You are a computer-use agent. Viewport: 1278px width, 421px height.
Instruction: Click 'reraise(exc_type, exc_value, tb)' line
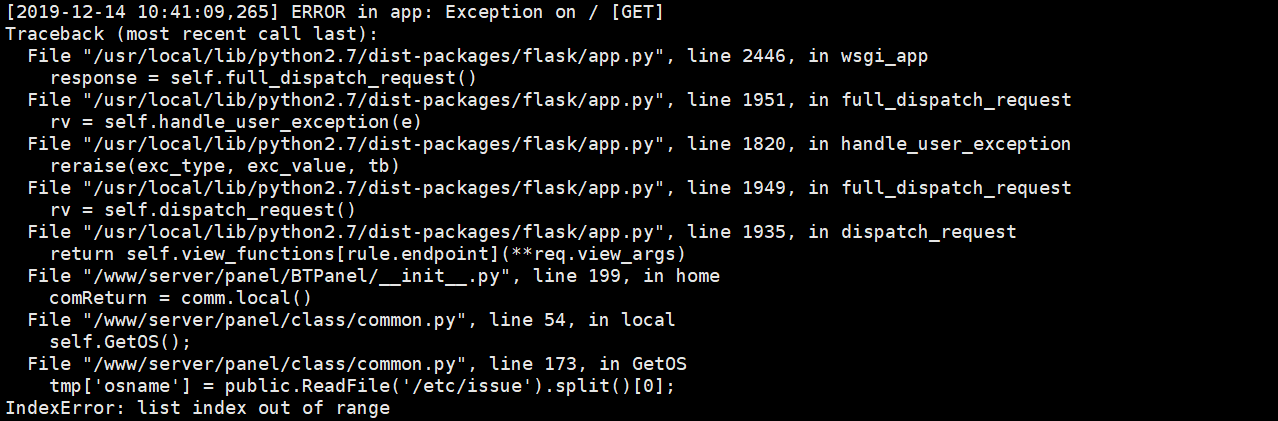(x=225, y=166)
